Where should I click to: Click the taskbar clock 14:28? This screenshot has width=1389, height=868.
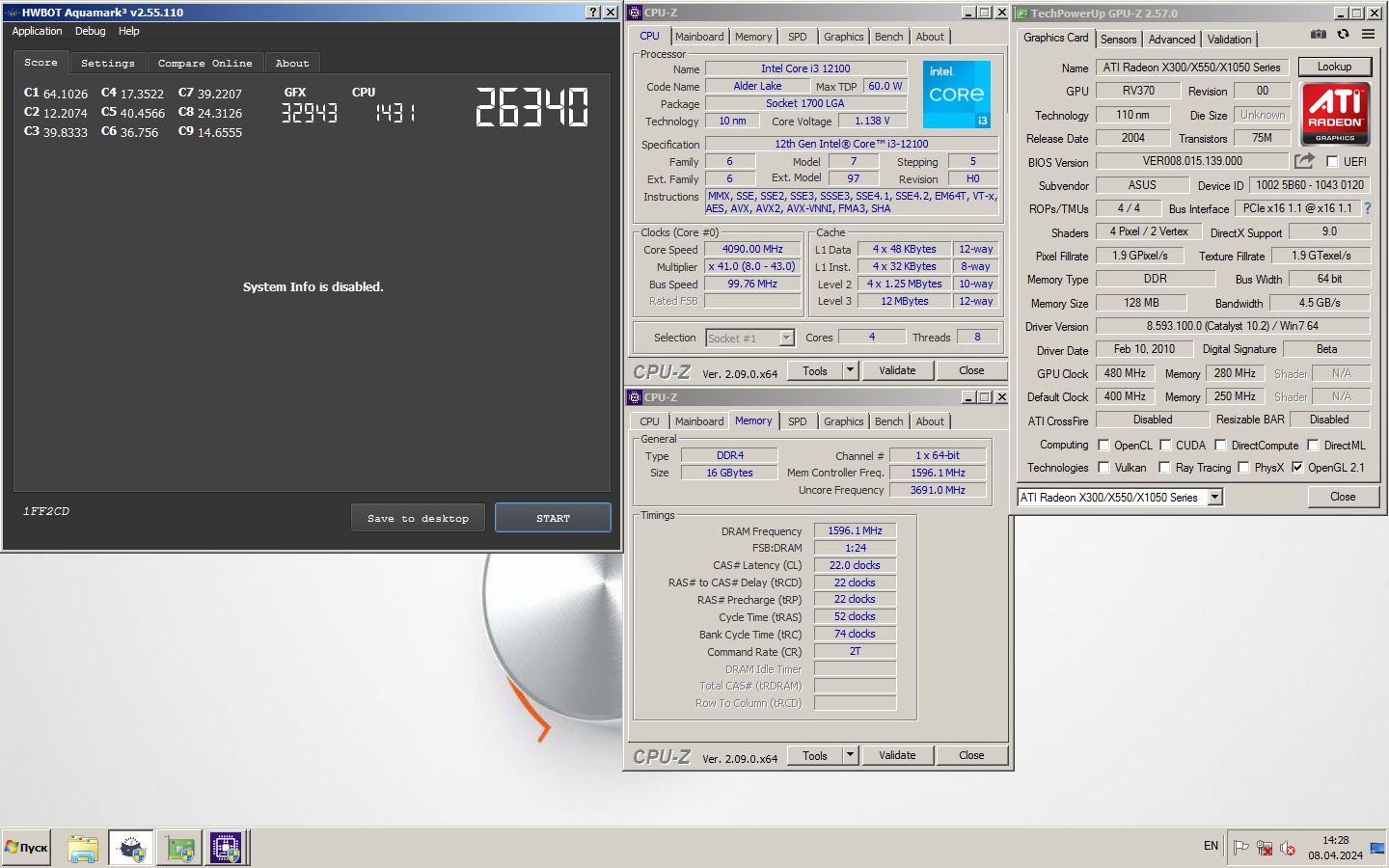click(x=1336, y=840)
